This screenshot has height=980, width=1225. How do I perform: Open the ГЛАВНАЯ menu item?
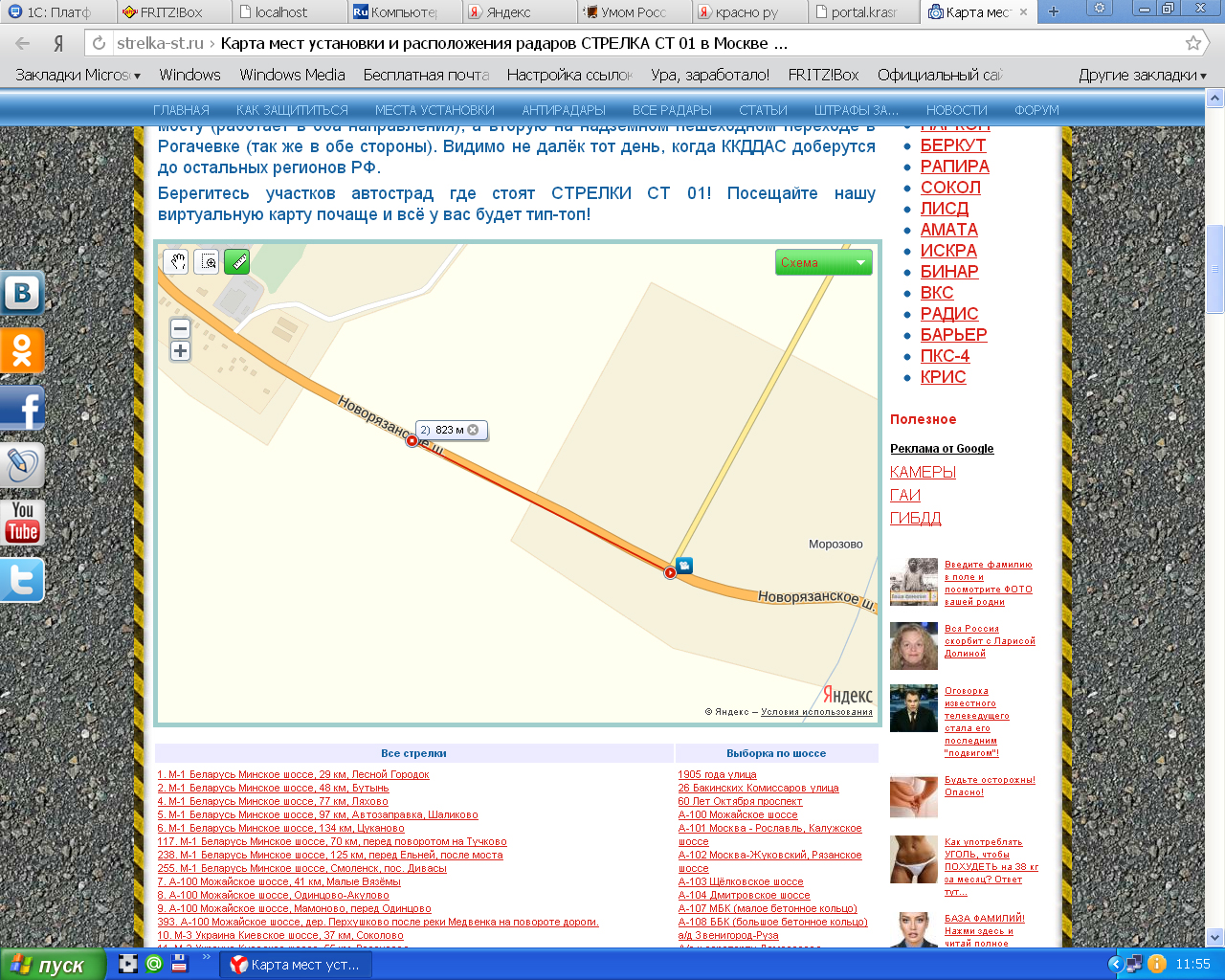pyautogui.click(x=181, y=110)
